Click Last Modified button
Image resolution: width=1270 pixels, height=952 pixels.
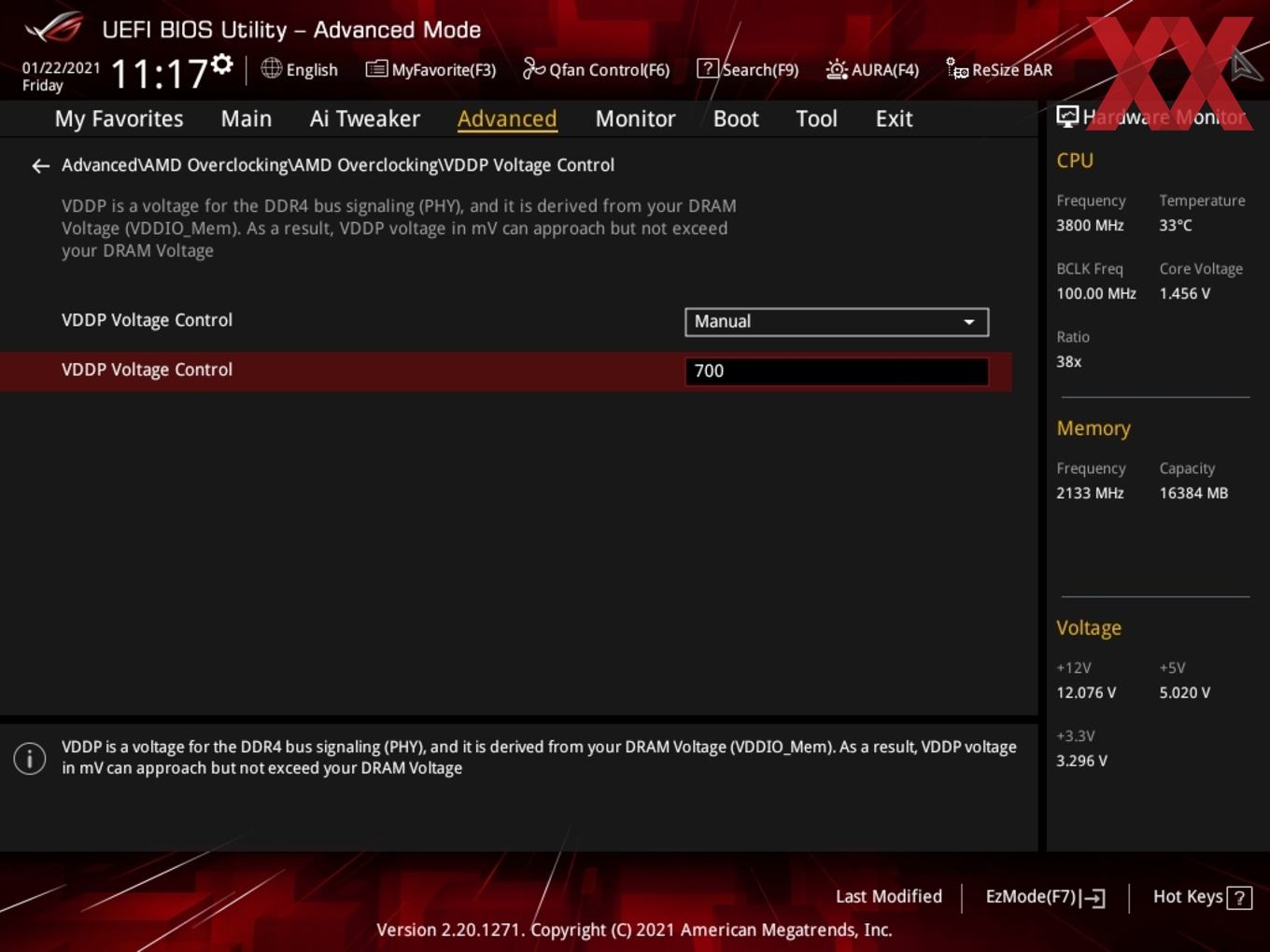[x=889, y=897]
